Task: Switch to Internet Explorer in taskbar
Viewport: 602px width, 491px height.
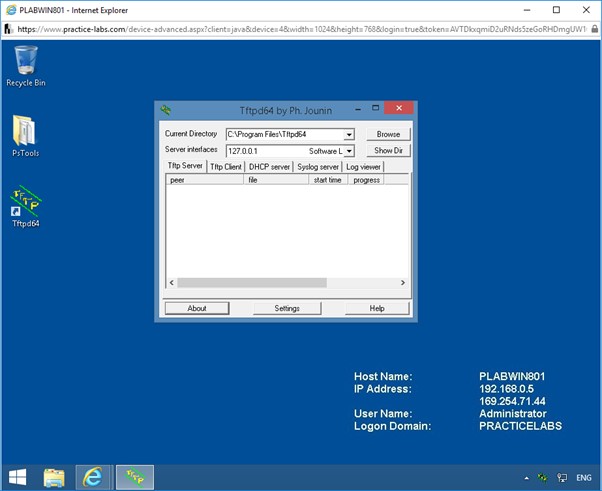Action: (x=93, y=478)
